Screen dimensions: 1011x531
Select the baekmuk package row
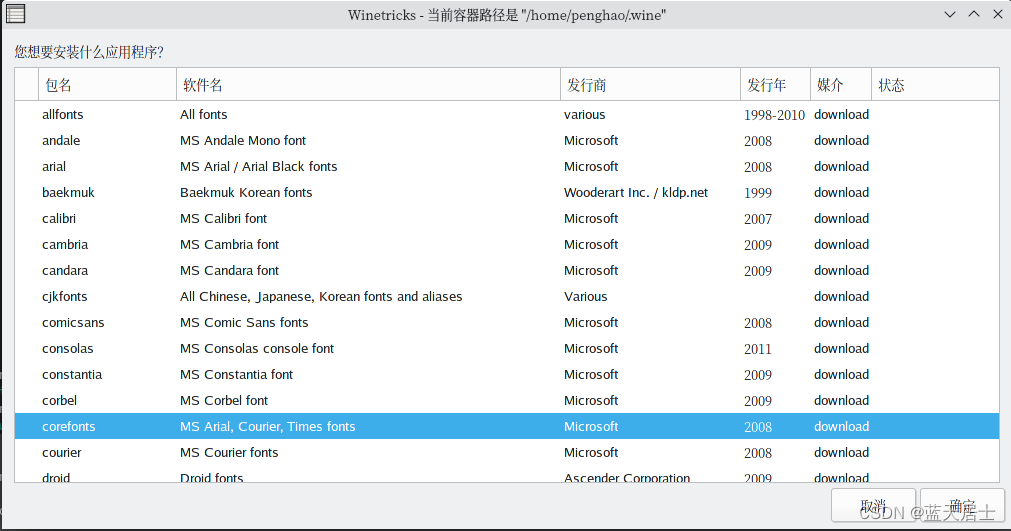507,193
